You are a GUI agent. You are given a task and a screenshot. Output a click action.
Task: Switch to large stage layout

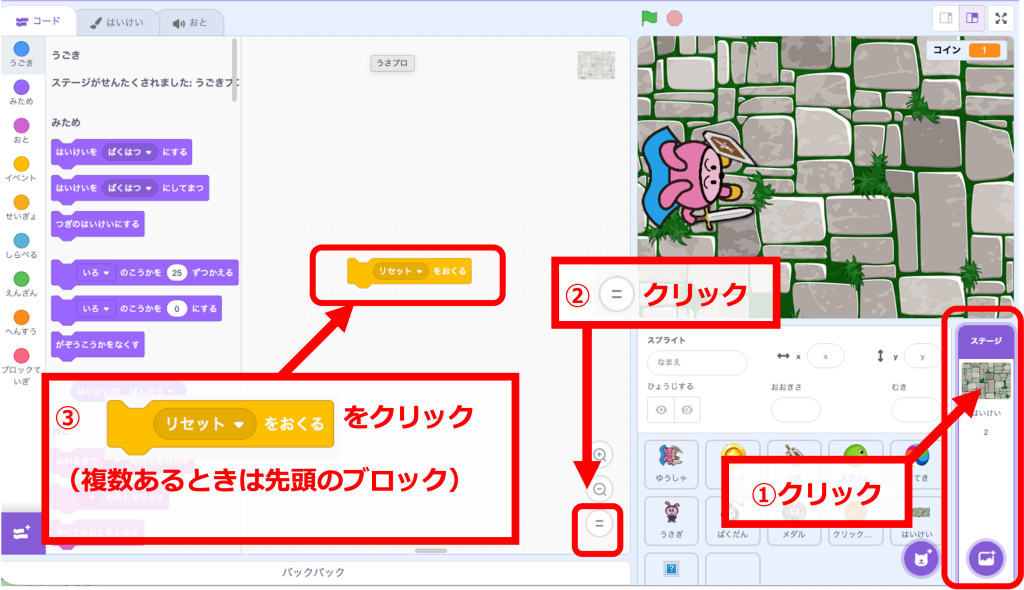(972, 18)
